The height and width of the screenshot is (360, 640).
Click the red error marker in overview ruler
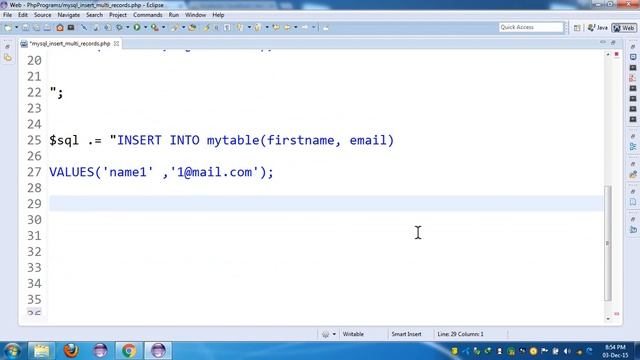(x=616, y=54)
